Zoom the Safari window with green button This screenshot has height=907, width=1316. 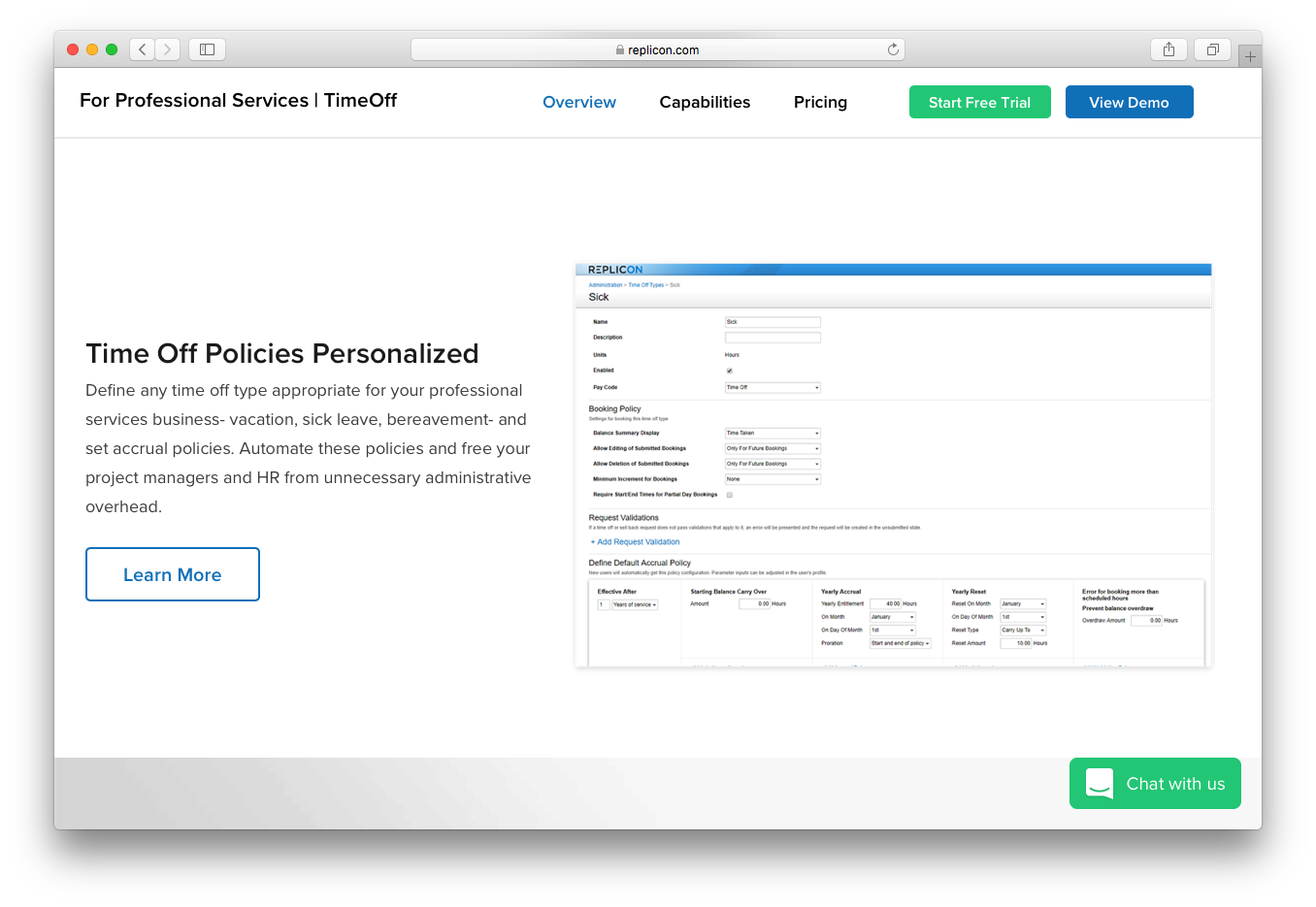click(112, 49)
